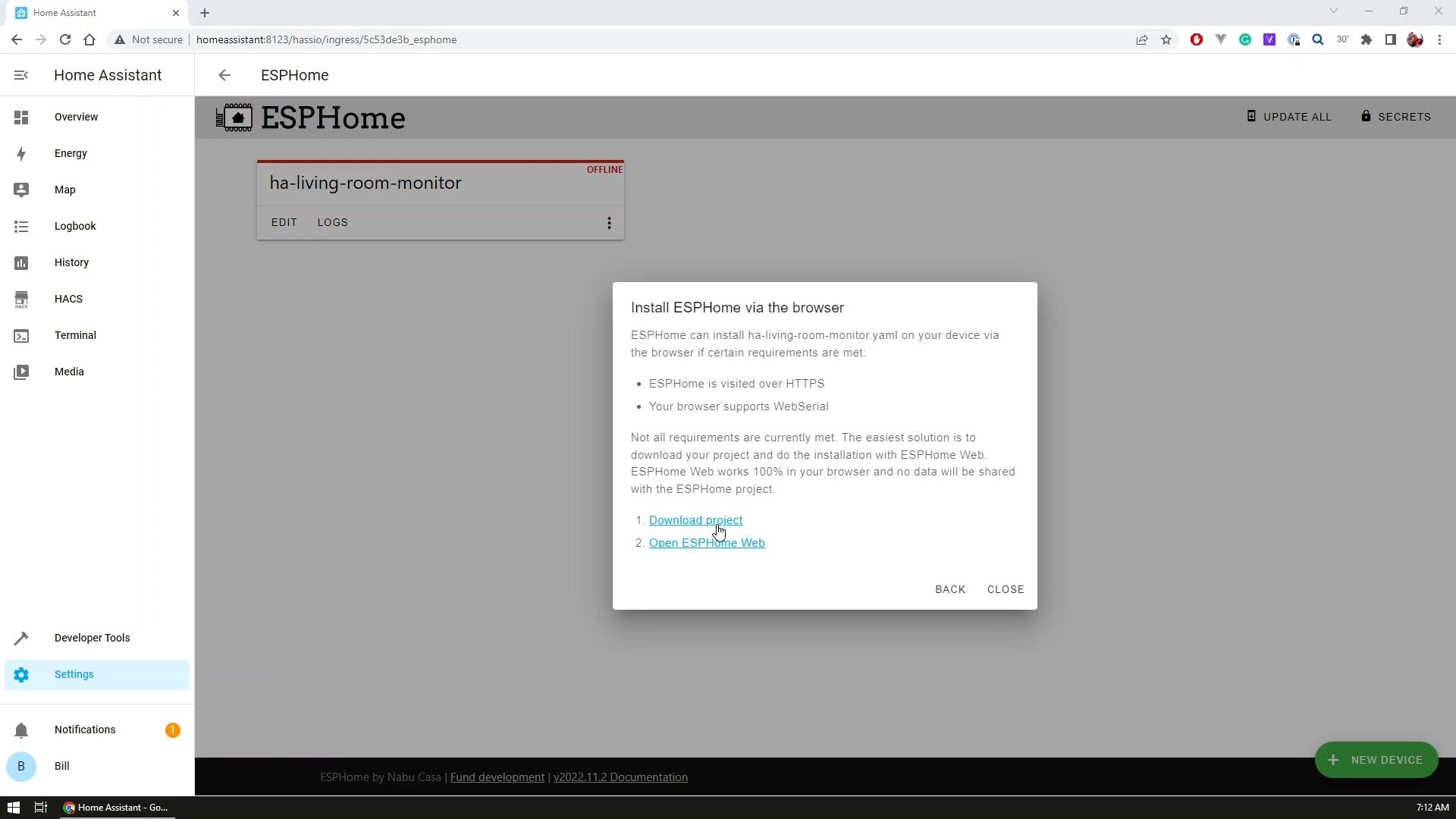Select Terminal in the sidebar
This screenshot has height=819, width=1456.
tap(97, 335)
